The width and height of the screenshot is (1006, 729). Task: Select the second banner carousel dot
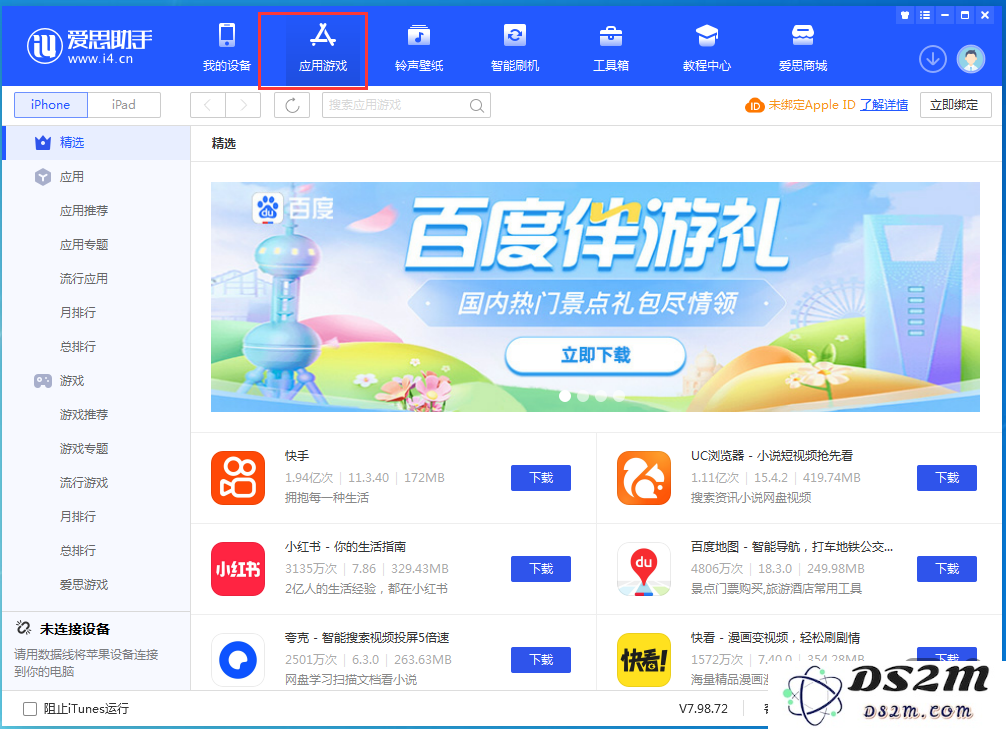pos(583,396)
